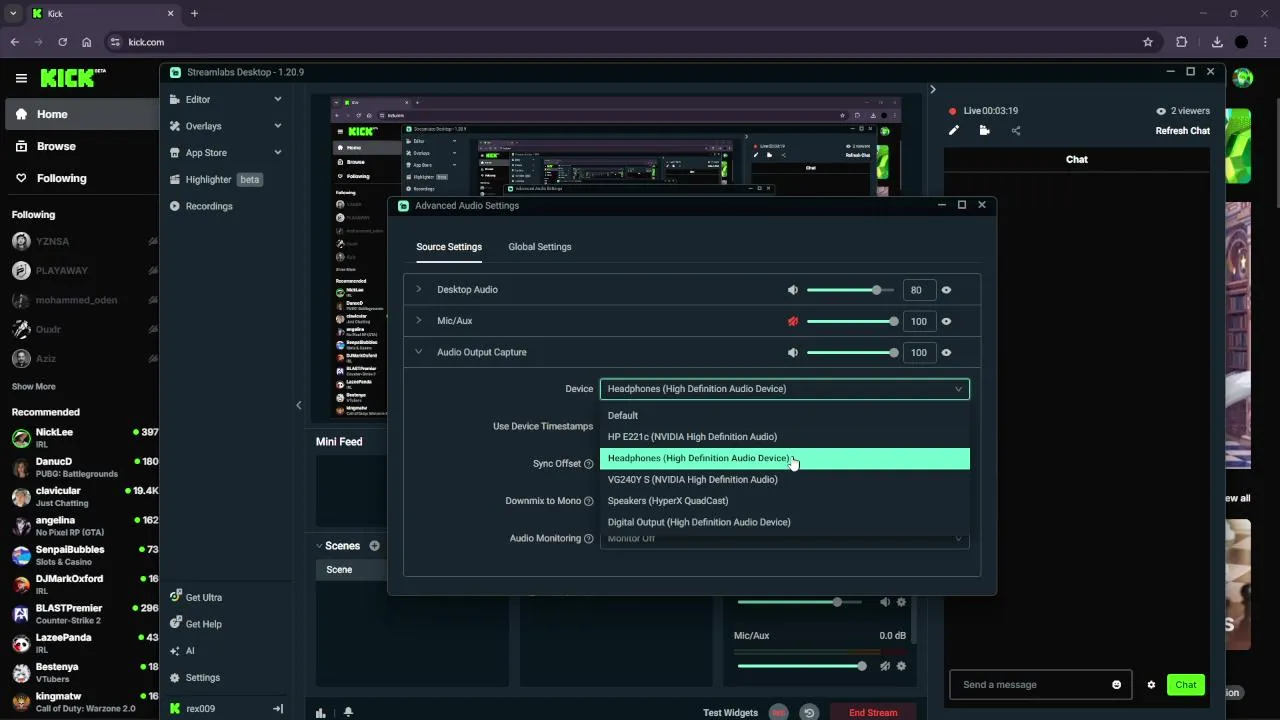Viewport: 1280px width, 720px height.
Task: Adjust the Mic/Aux volume slider in dialog
Action: [852, 321]
